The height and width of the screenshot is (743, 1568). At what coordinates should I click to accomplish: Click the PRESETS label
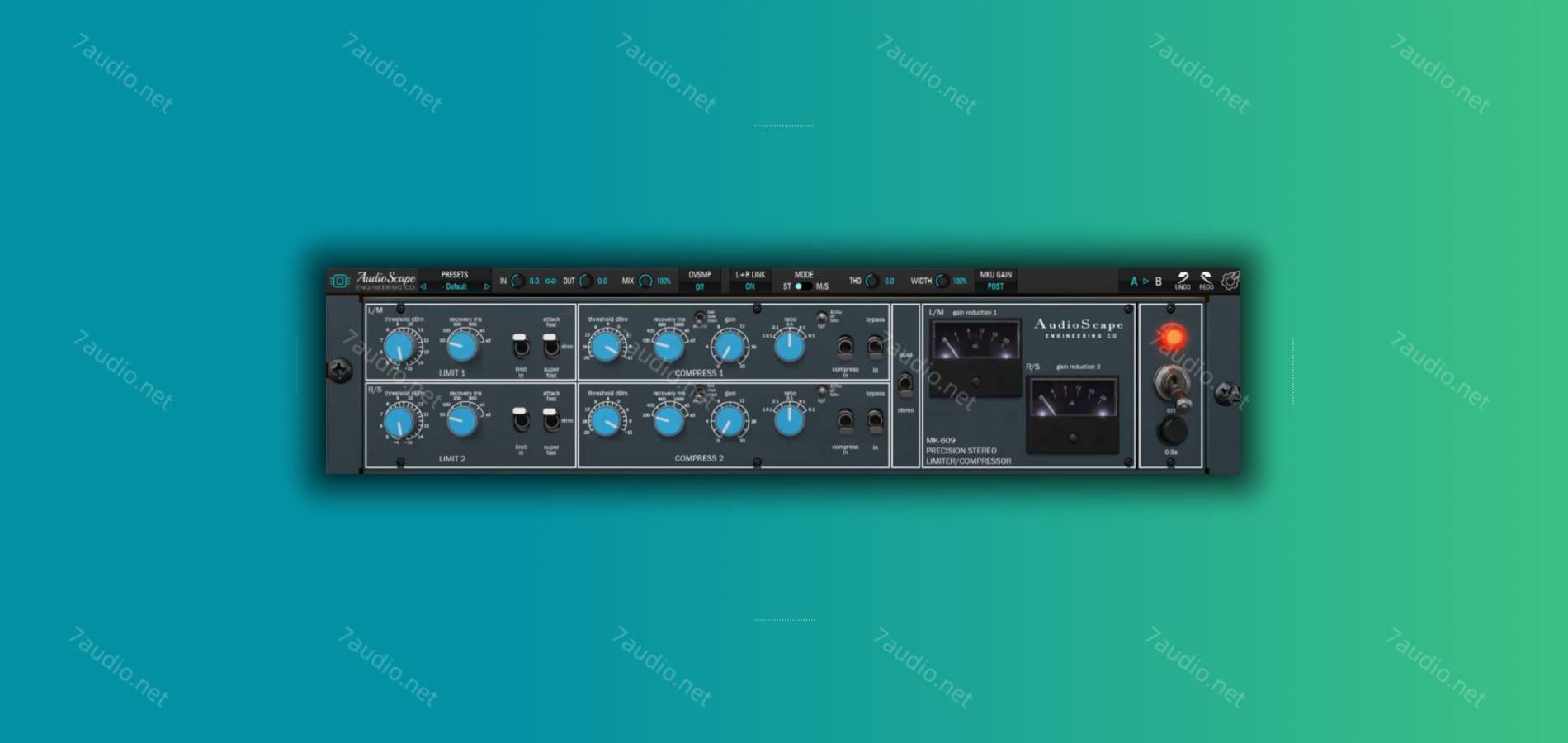[x=455, y=275]
